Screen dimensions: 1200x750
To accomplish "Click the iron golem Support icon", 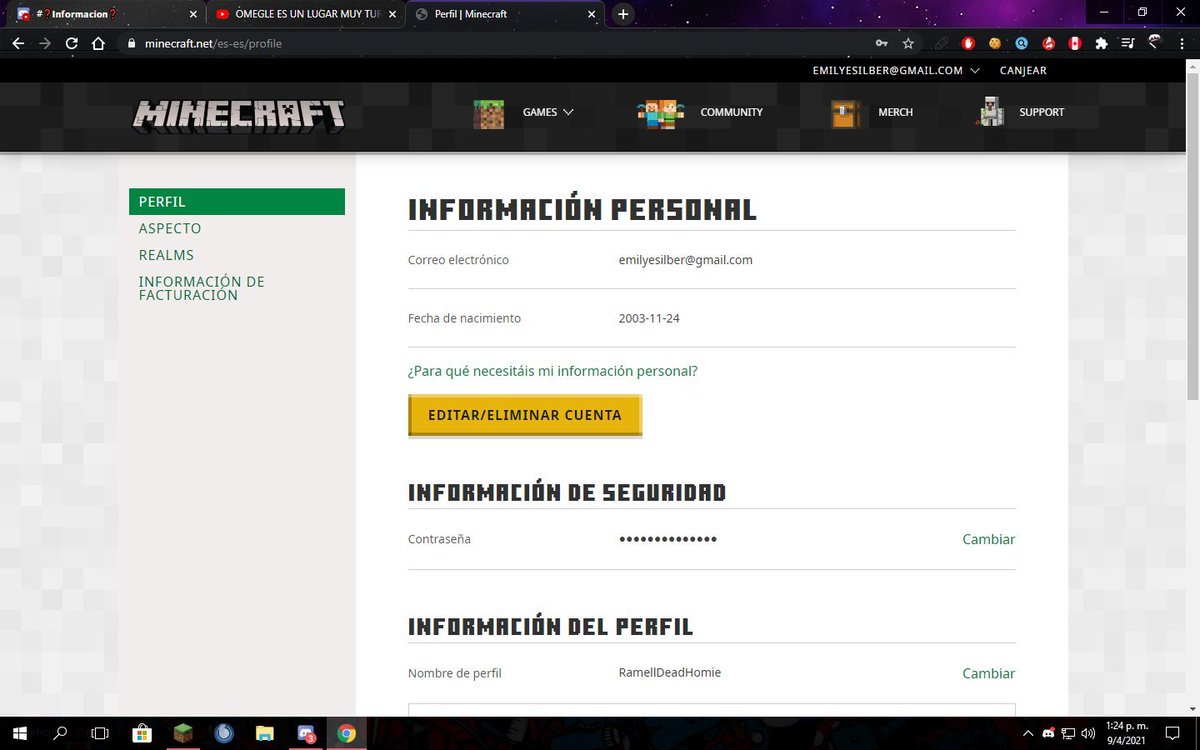I will point(990,112).
